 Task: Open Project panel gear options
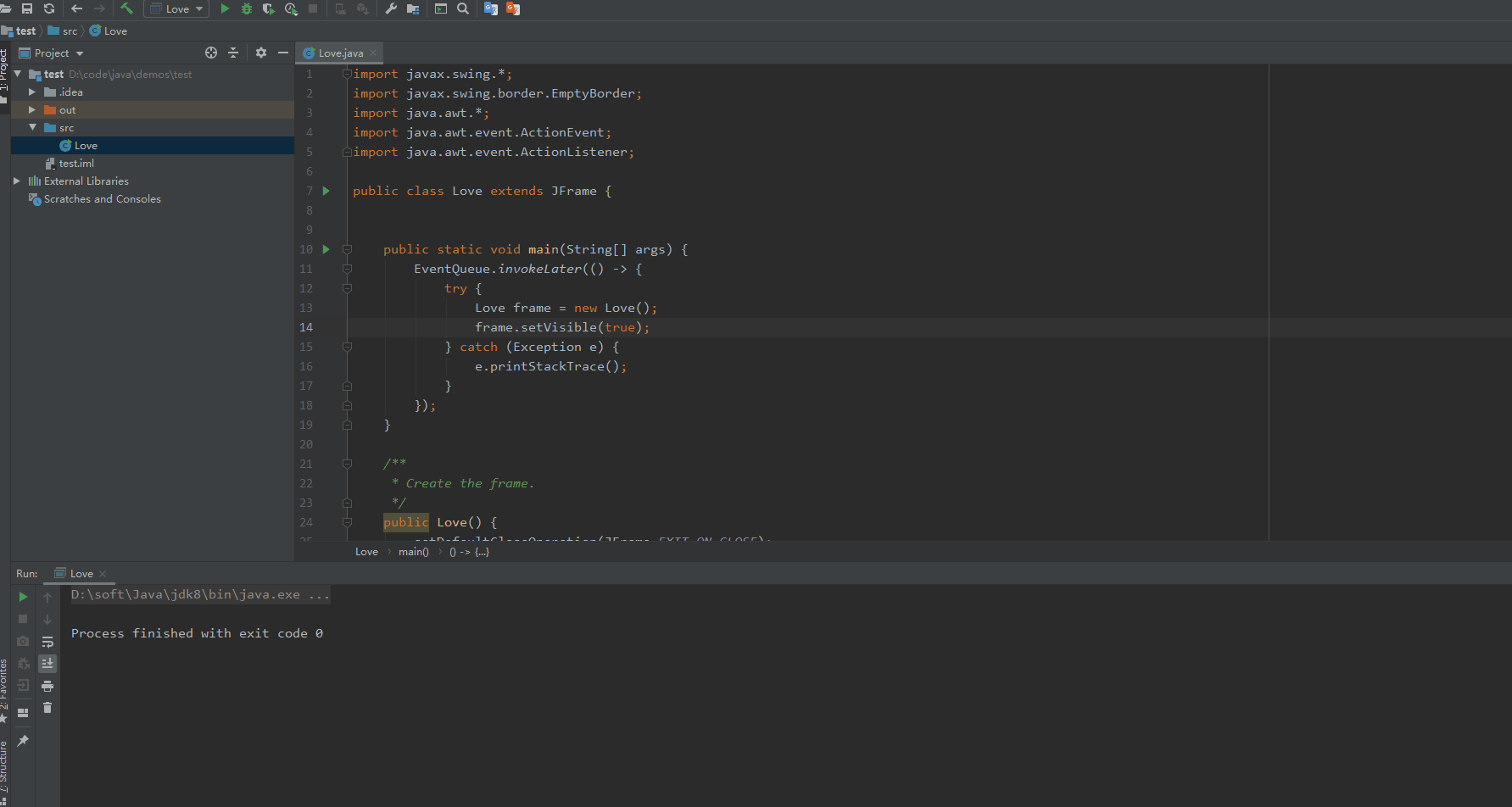261,53
